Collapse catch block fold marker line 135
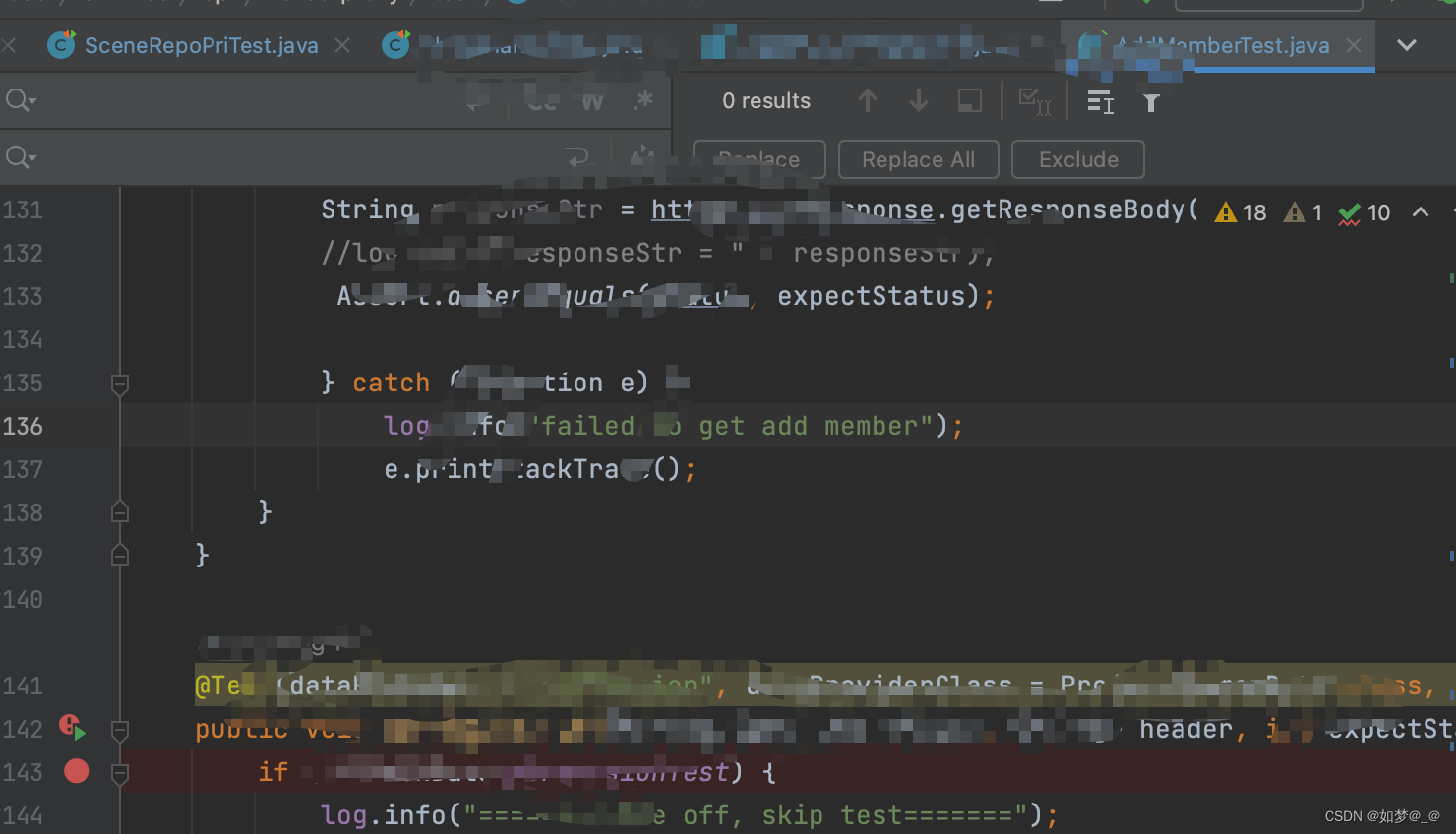The image size is (1456, 834). coord(120,384)
